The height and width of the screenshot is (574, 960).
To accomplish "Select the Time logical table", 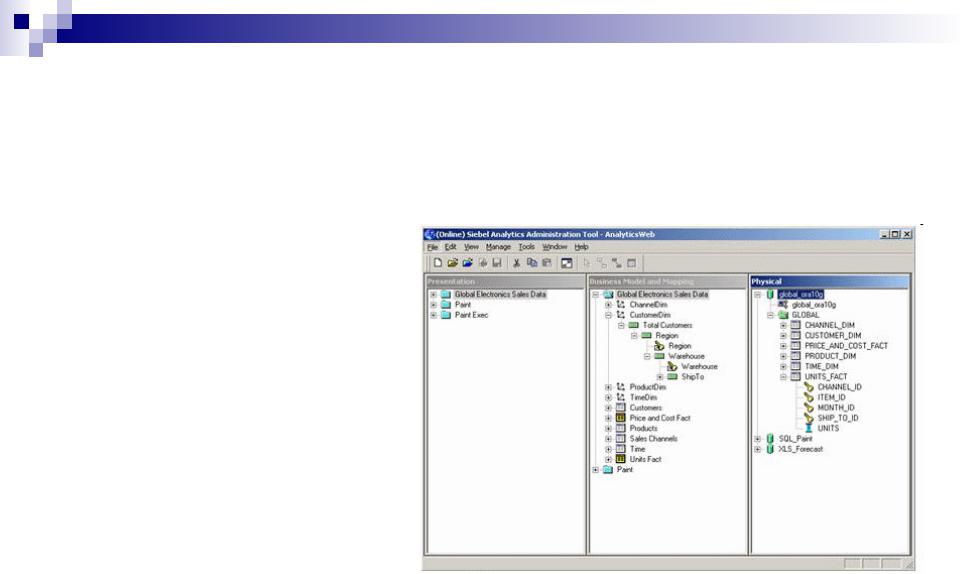I will point(637,449).
